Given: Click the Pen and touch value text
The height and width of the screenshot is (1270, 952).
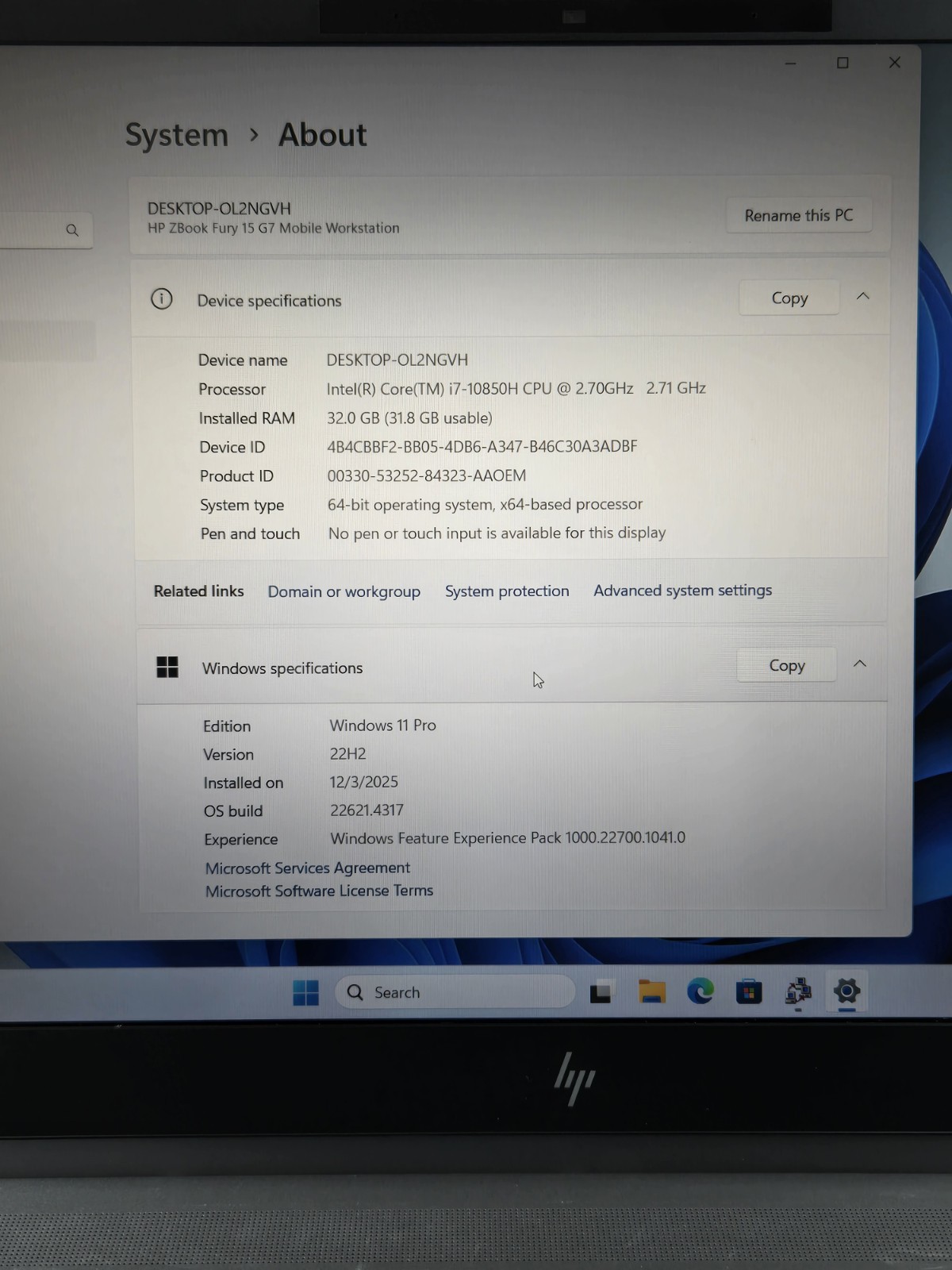Looking at the screenshot, I should coord(497,533).
